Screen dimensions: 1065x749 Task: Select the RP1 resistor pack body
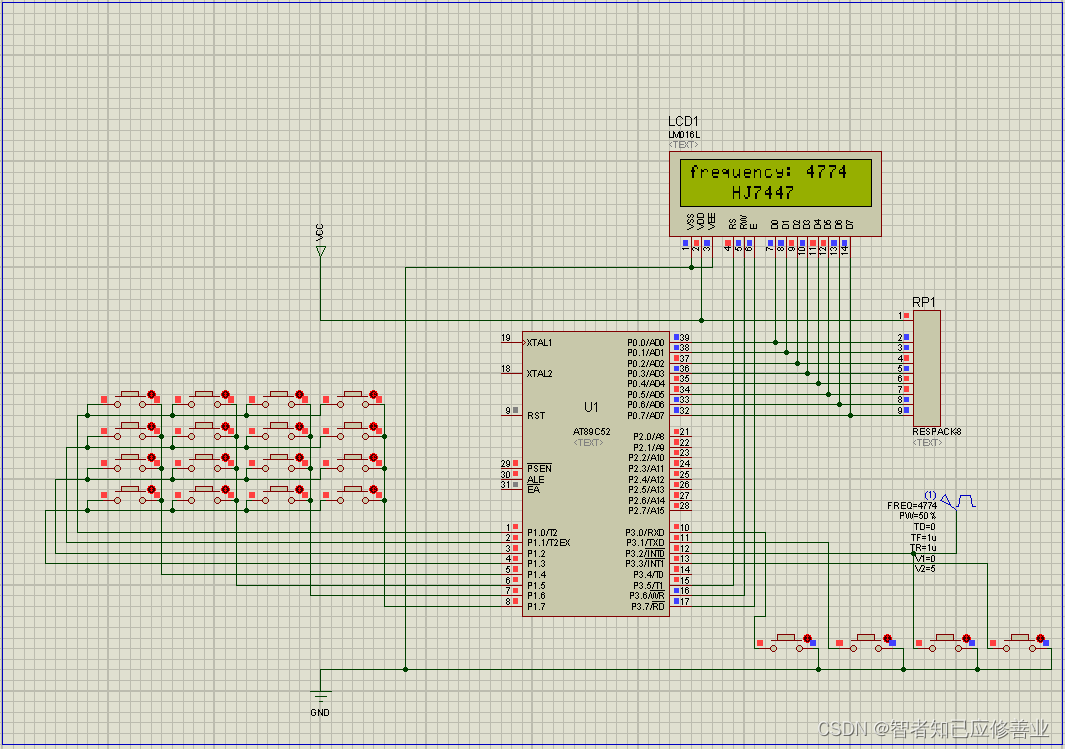click(926, 368)
